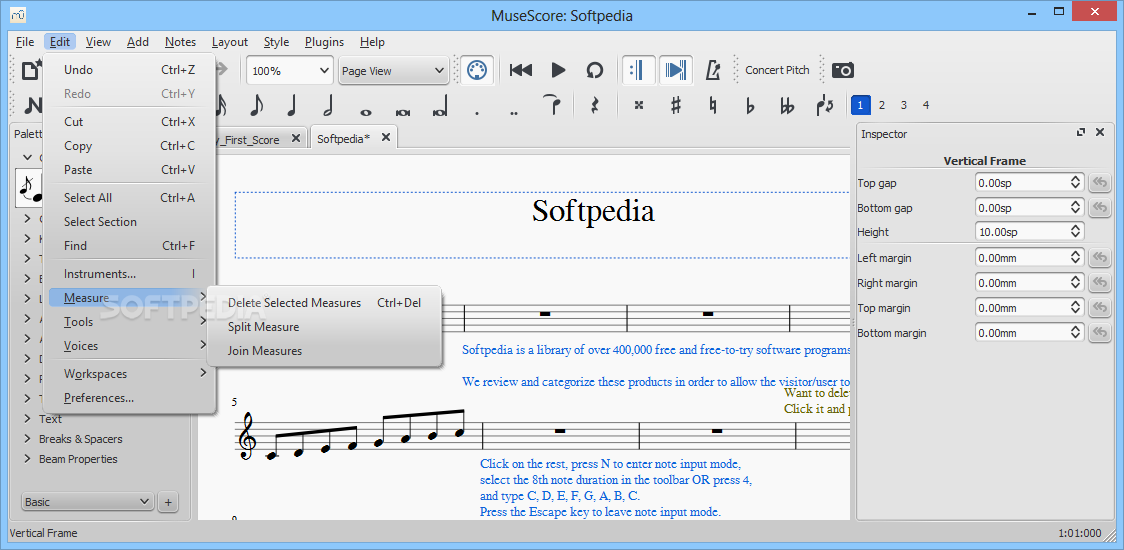This screenshot has width=1124, height=550.
Task: Click Undo in the Edit menu
Action: point(129,70)
